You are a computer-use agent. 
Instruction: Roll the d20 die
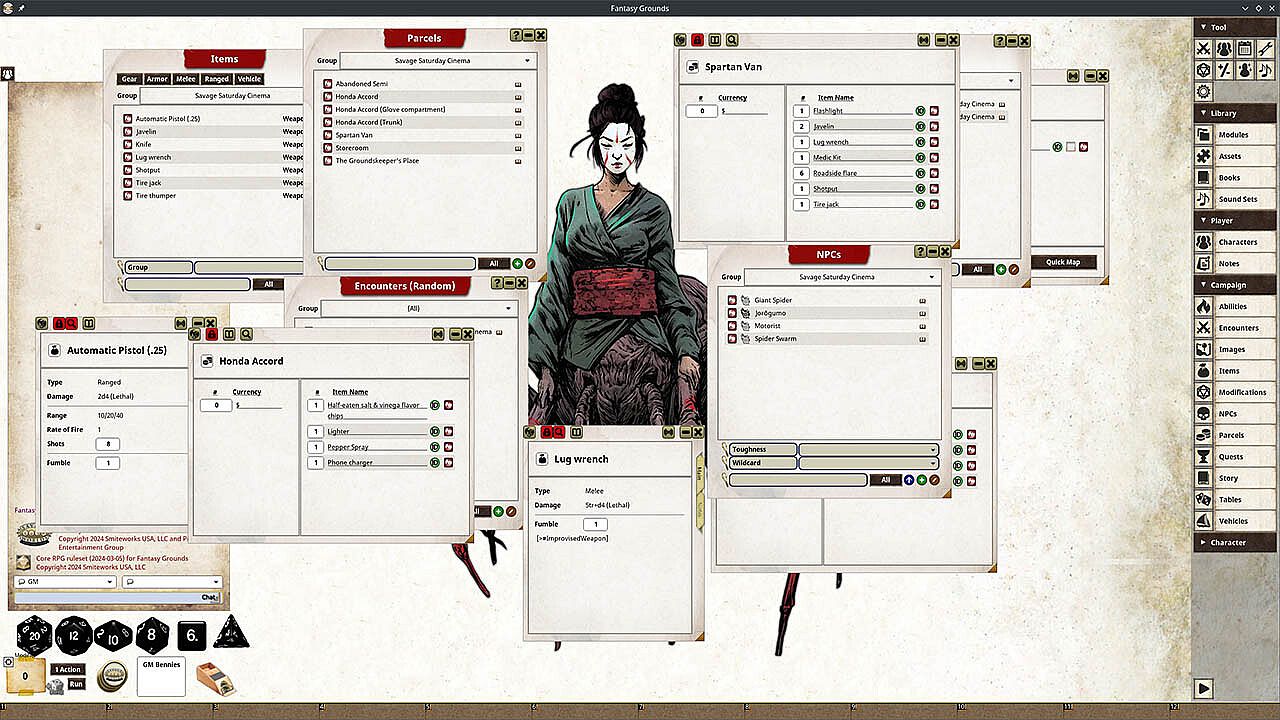(x=35, y=635)
